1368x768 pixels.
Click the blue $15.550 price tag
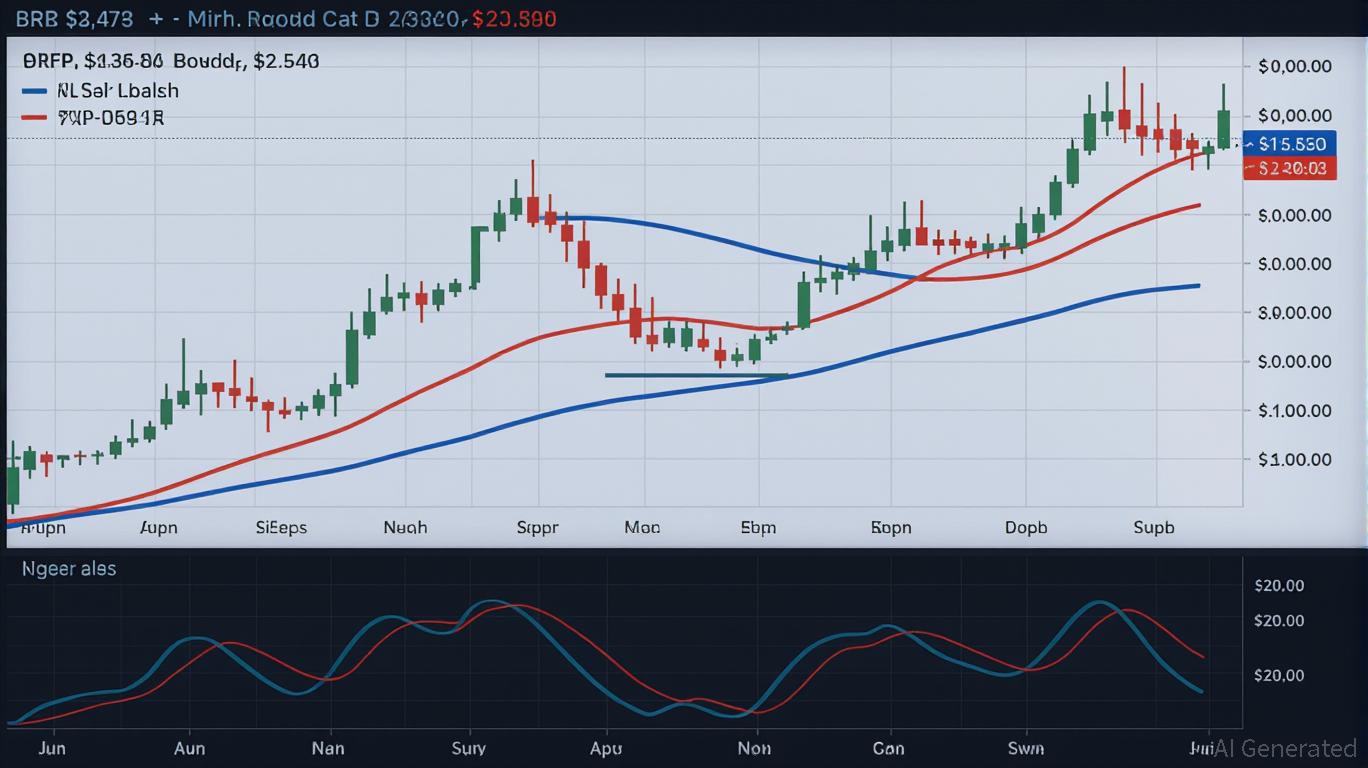tap(1290, 144)
